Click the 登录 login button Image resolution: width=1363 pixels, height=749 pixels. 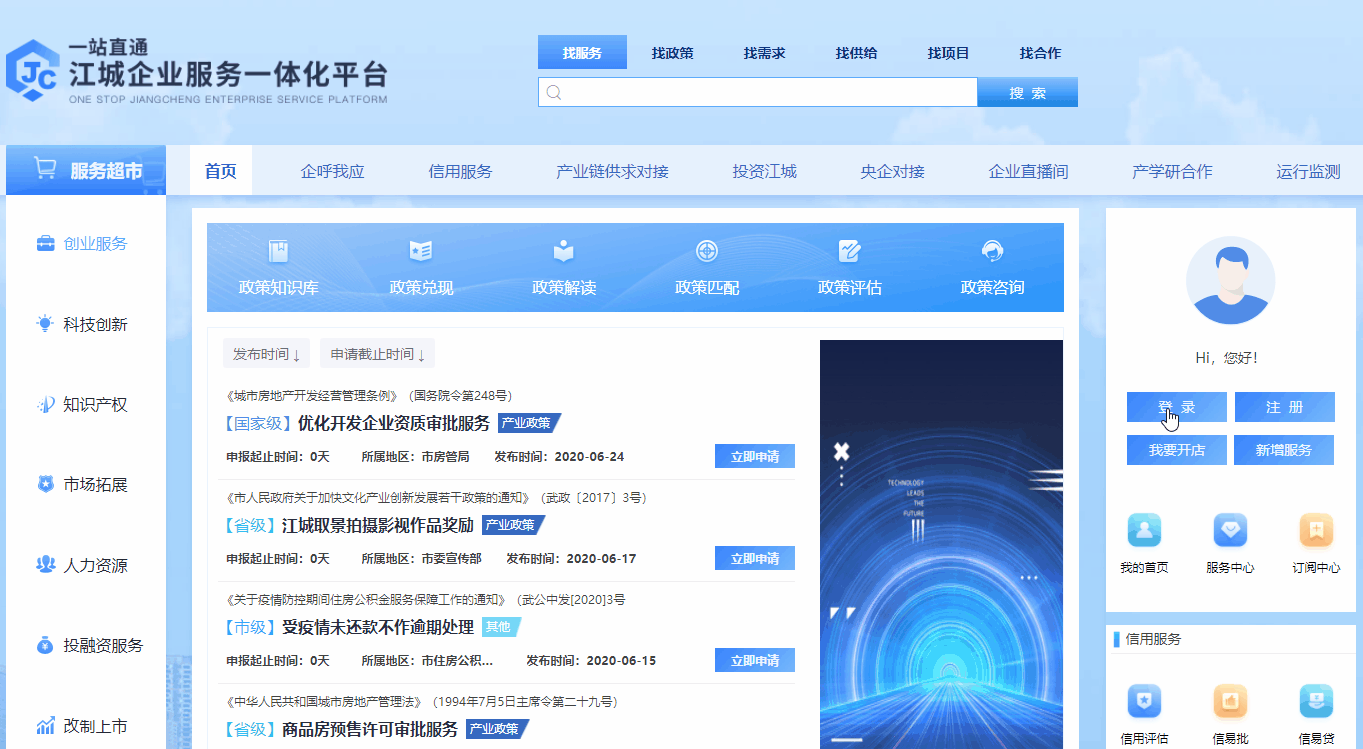coord(1176,407)
